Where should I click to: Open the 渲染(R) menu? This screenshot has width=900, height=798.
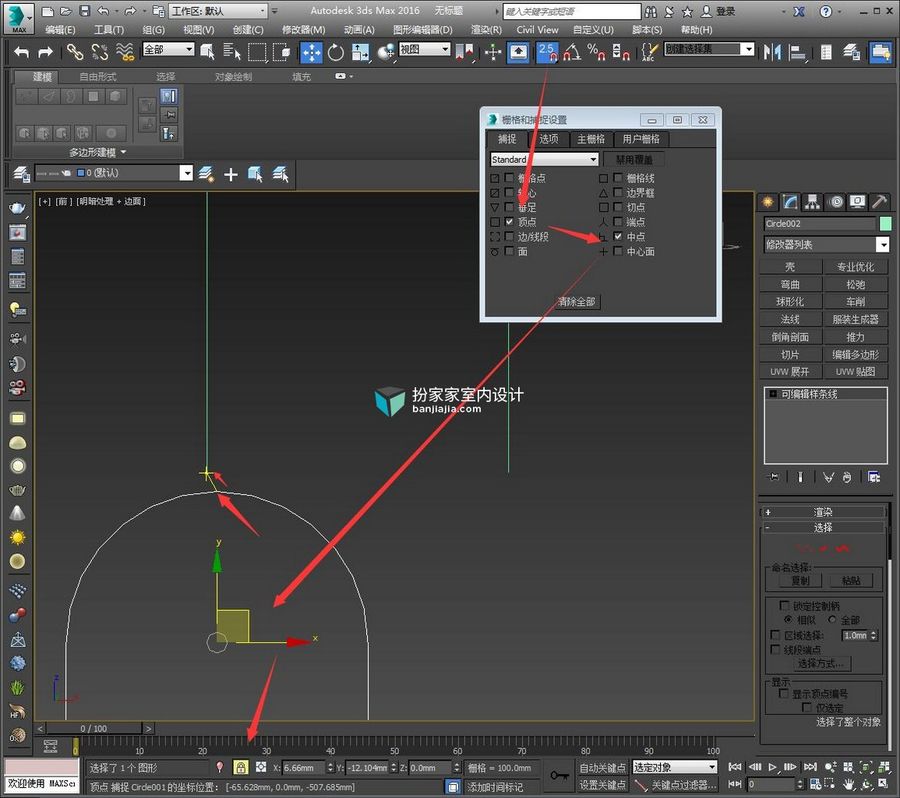click(486, 30)
